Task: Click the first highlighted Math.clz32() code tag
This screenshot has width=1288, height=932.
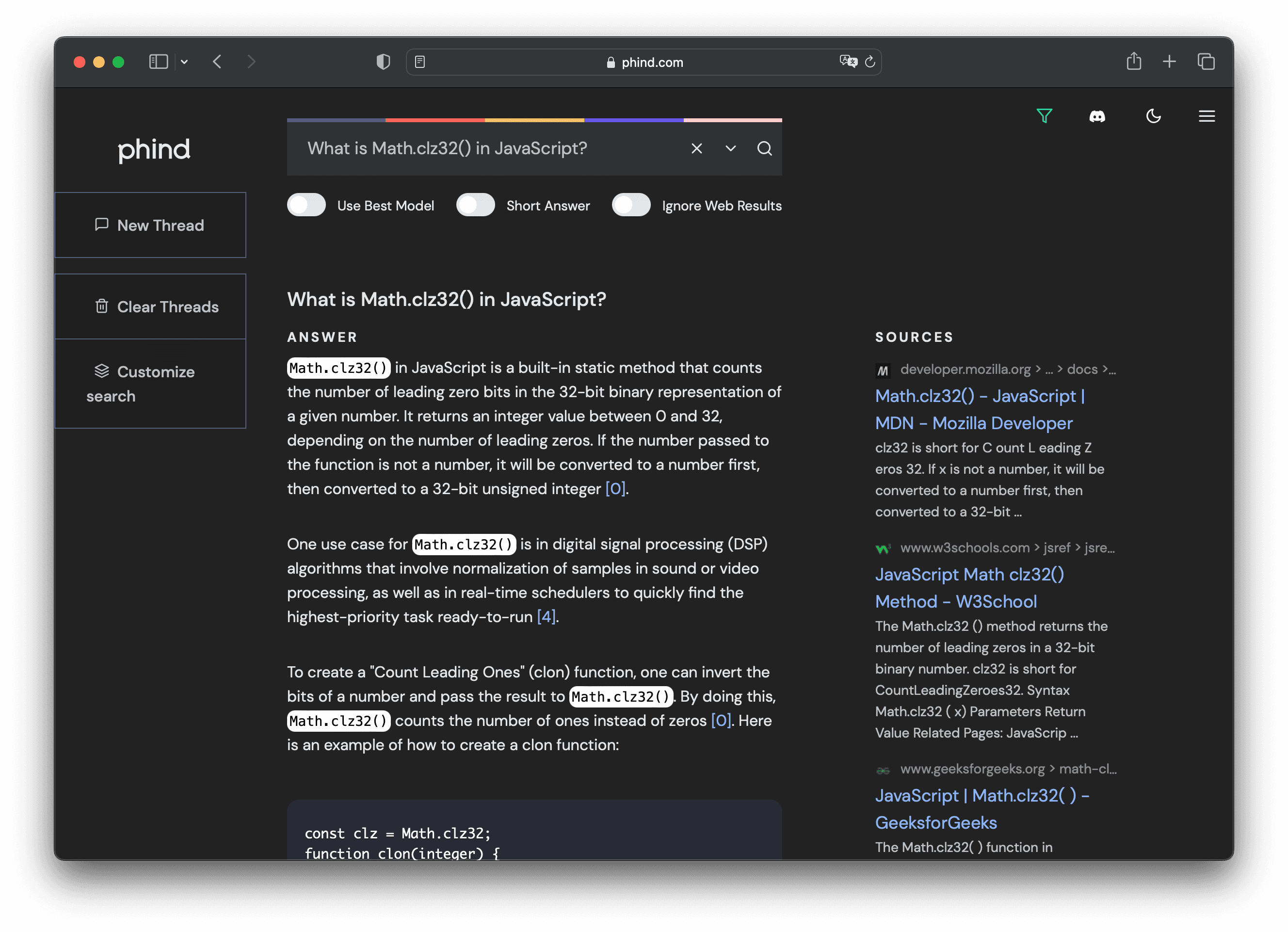Action: (x=338, y=368)
